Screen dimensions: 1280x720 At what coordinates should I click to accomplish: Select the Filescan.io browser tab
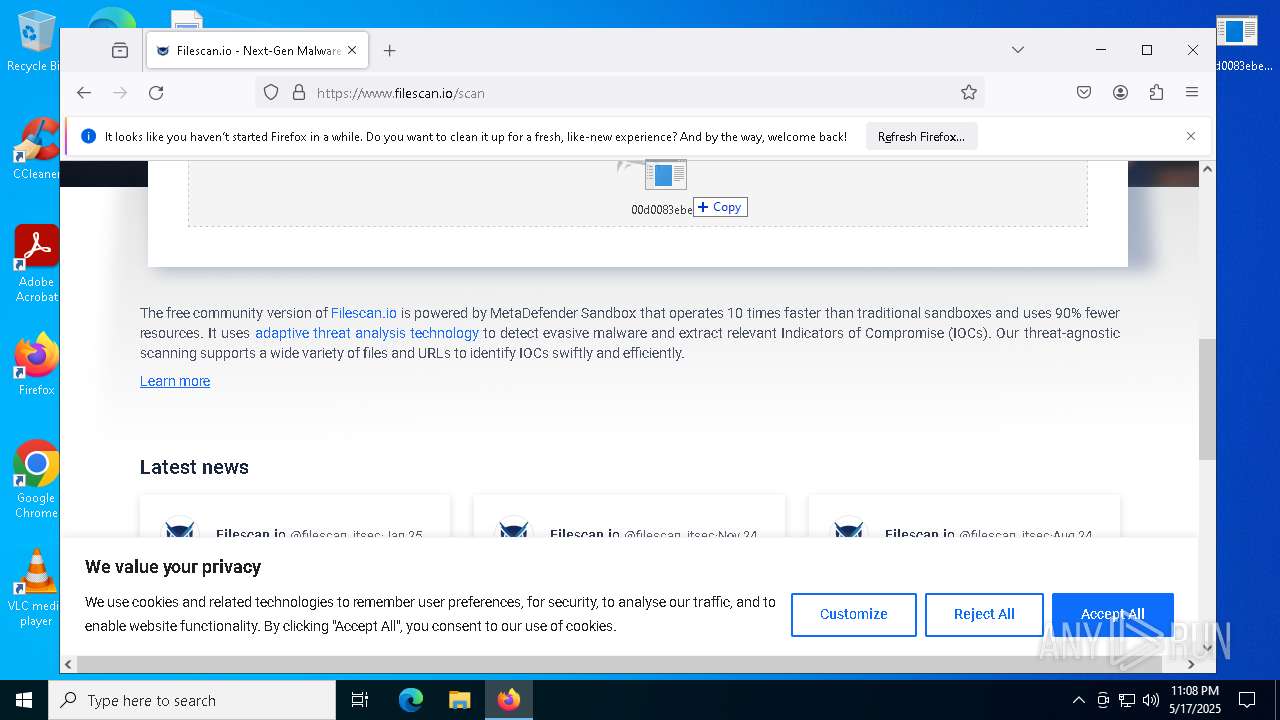(x=257, y=50)
